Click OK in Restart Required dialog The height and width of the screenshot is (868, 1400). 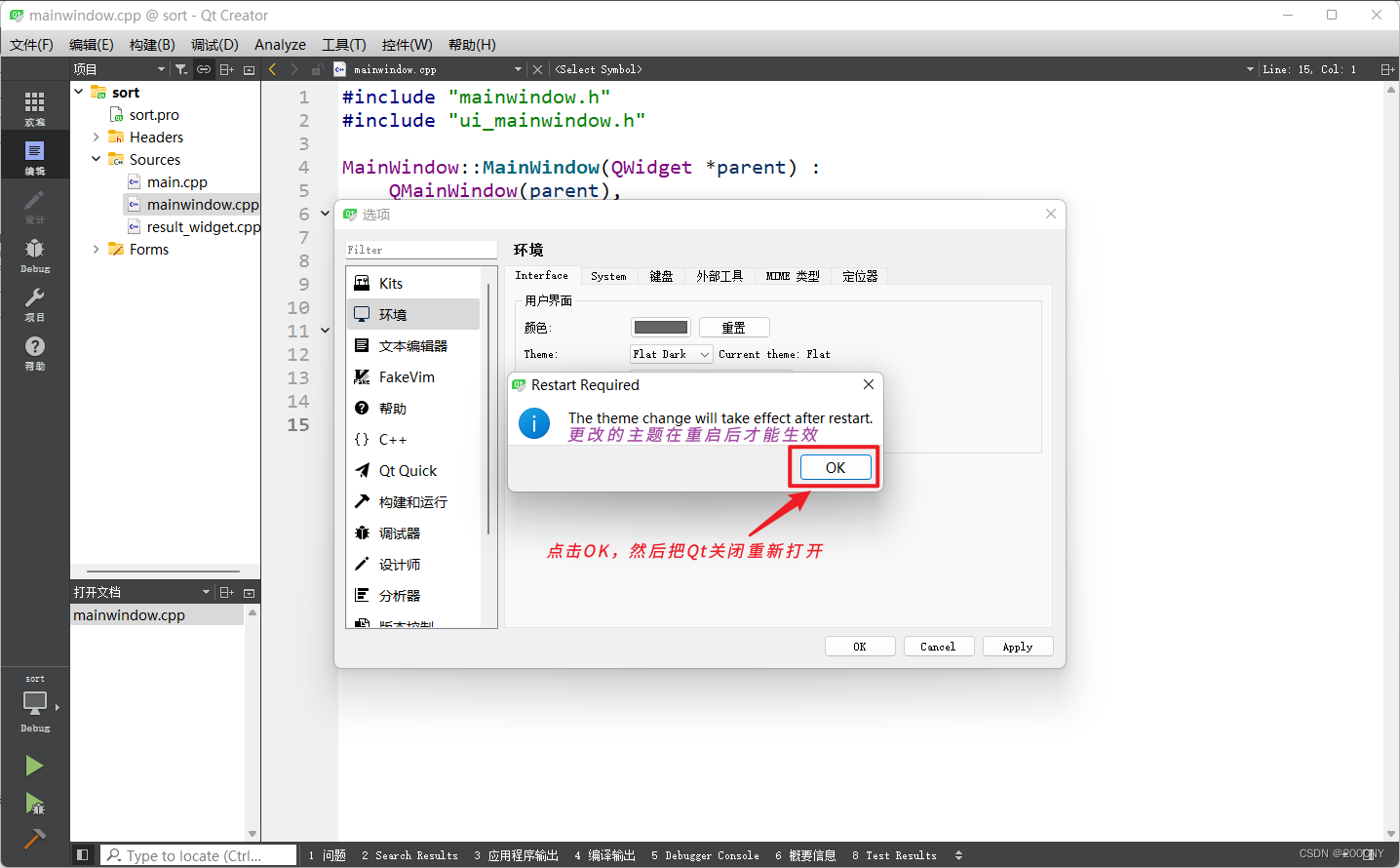pyautogui.click(x=836, y=467)
